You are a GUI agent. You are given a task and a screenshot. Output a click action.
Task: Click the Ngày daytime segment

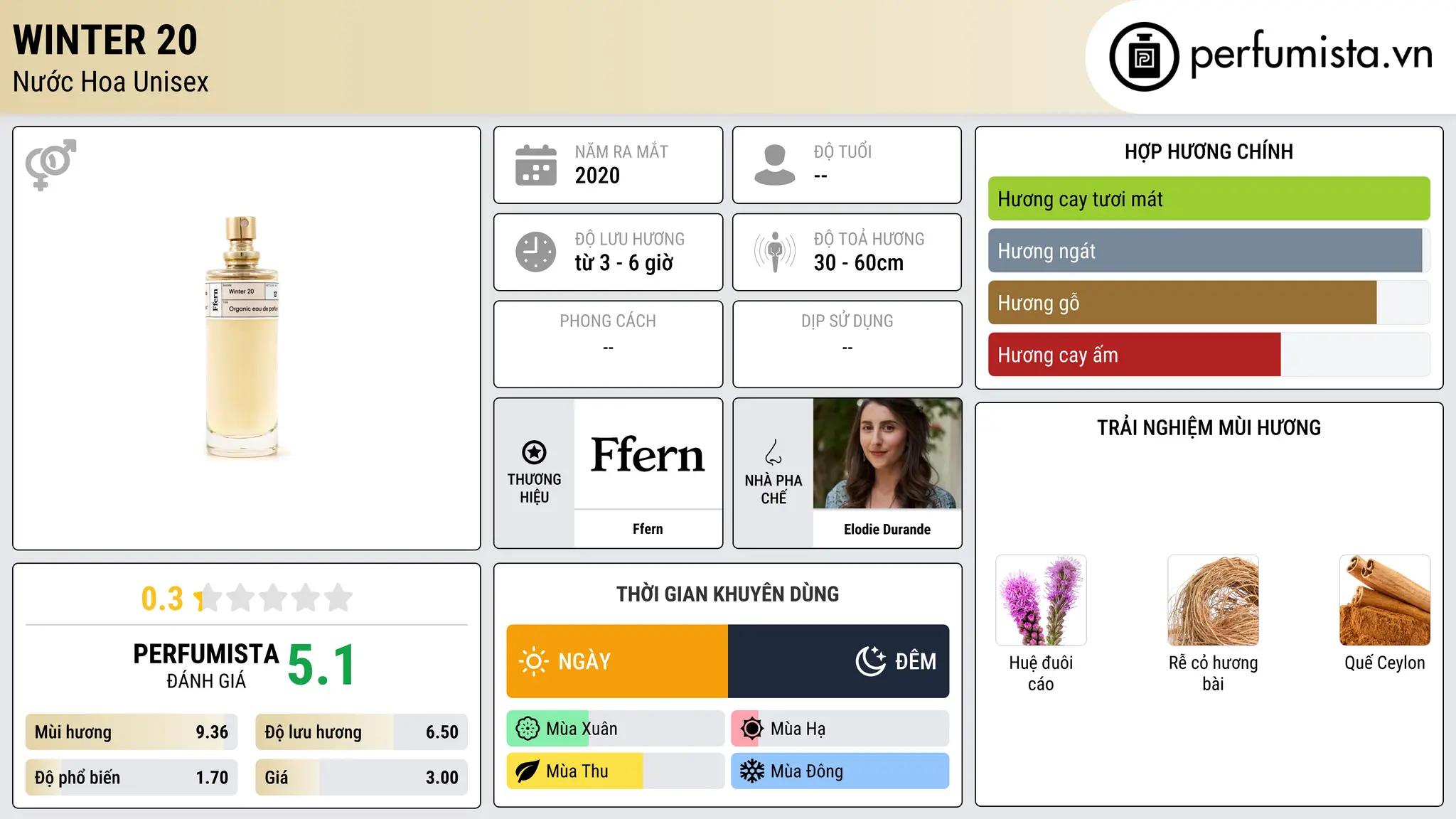point(617,661)
